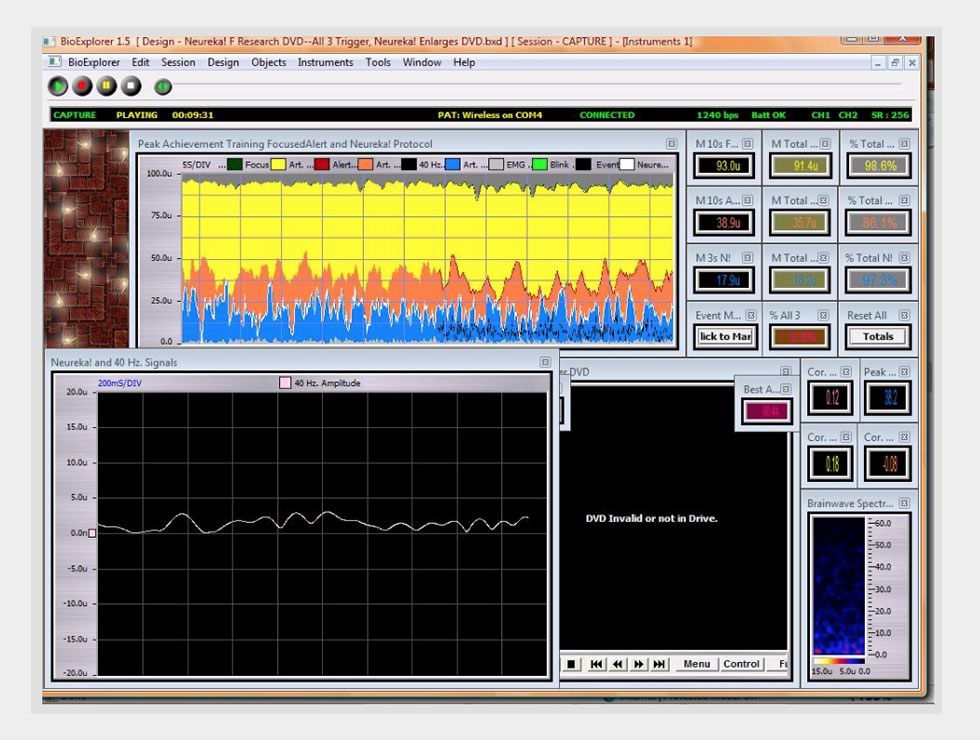Rewind the DVD playback
The image size is (980, 740).
click(617, 664)
